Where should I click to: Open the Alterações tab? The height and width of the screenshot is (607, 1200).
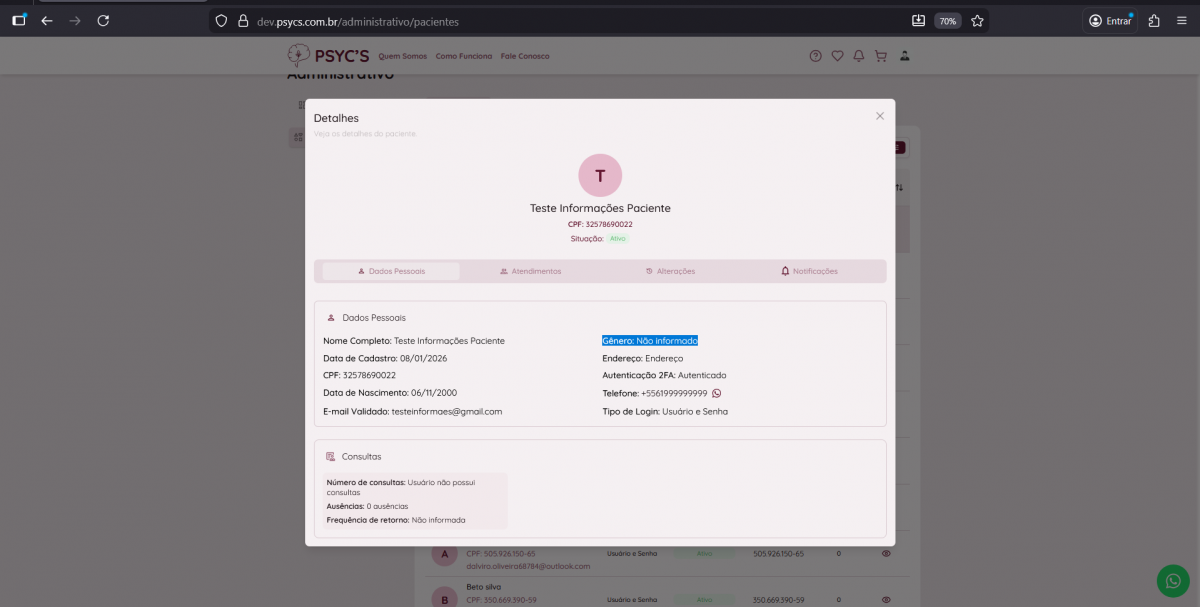670,271
